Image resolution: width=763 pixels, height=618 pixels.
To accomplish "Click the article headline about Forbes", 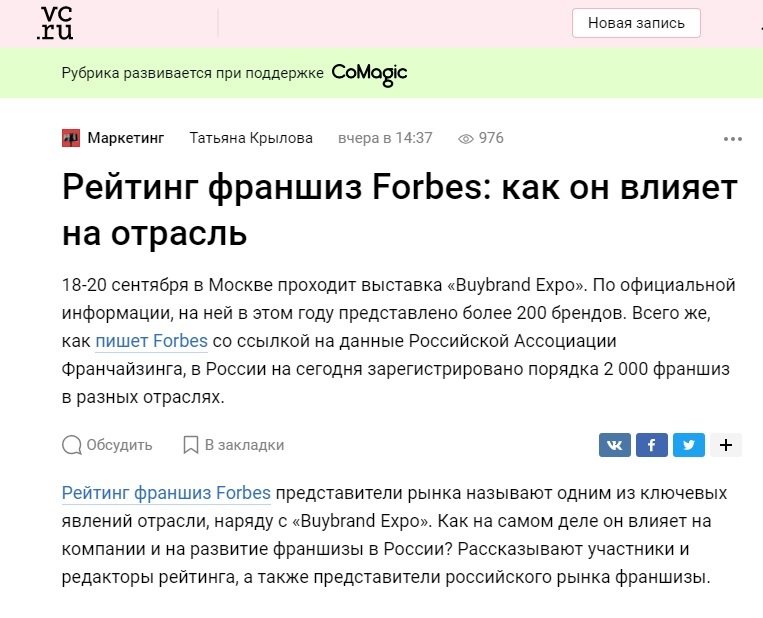I will (400, 210).
